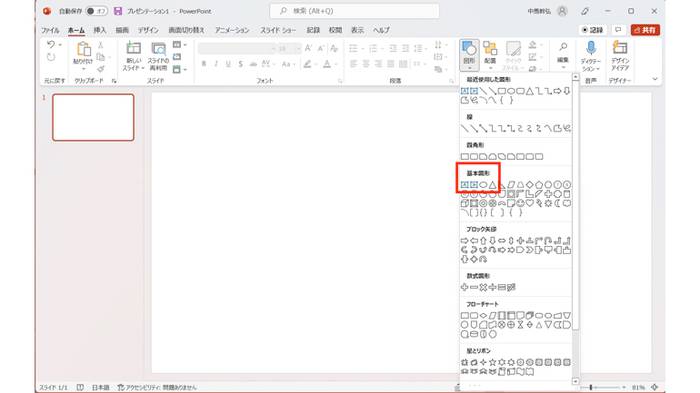
Task: Select the diamond in basic shapes
Action: [530, 184]
